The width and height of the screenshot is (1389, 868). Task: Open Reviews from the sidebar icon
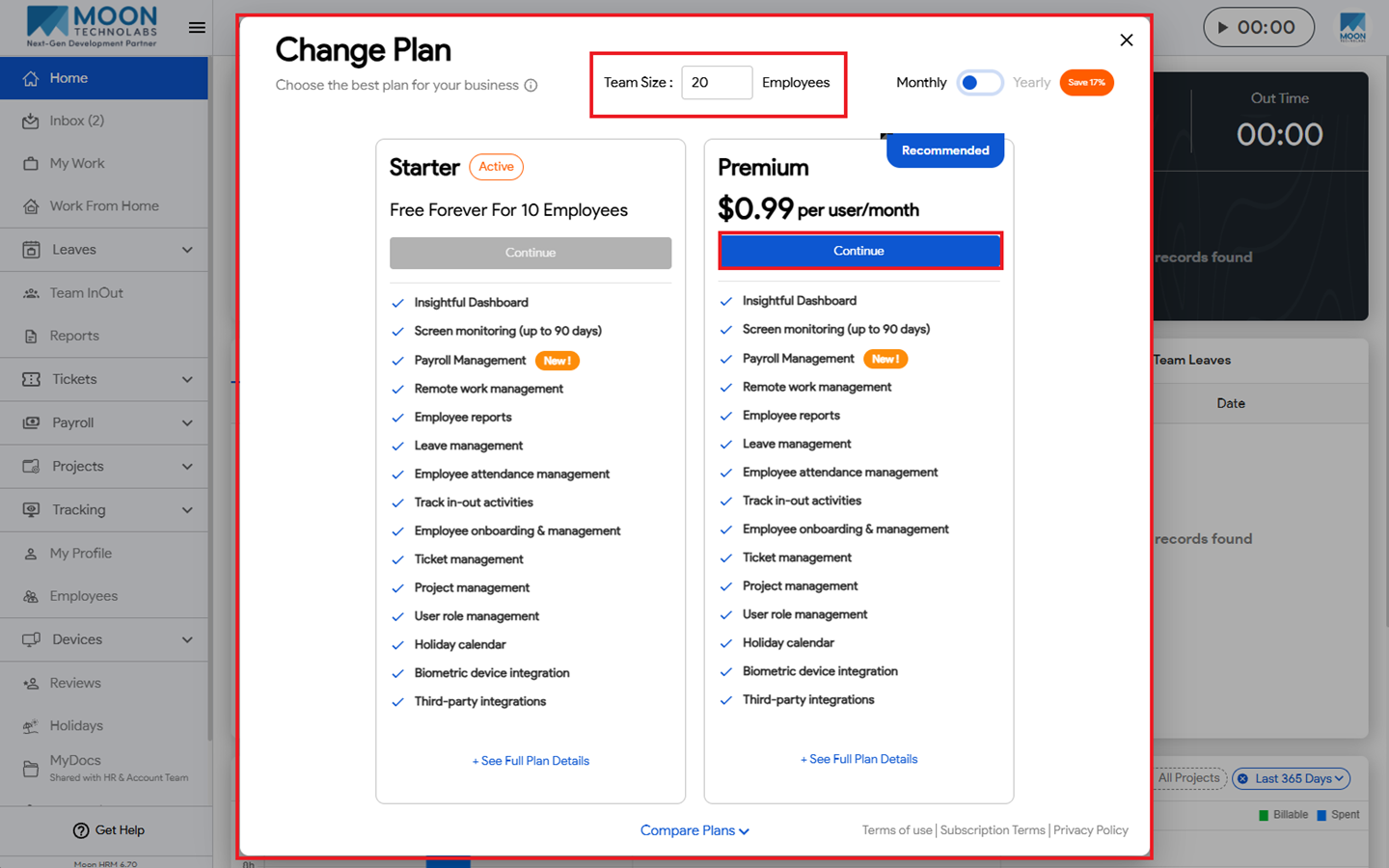(31, 683)
